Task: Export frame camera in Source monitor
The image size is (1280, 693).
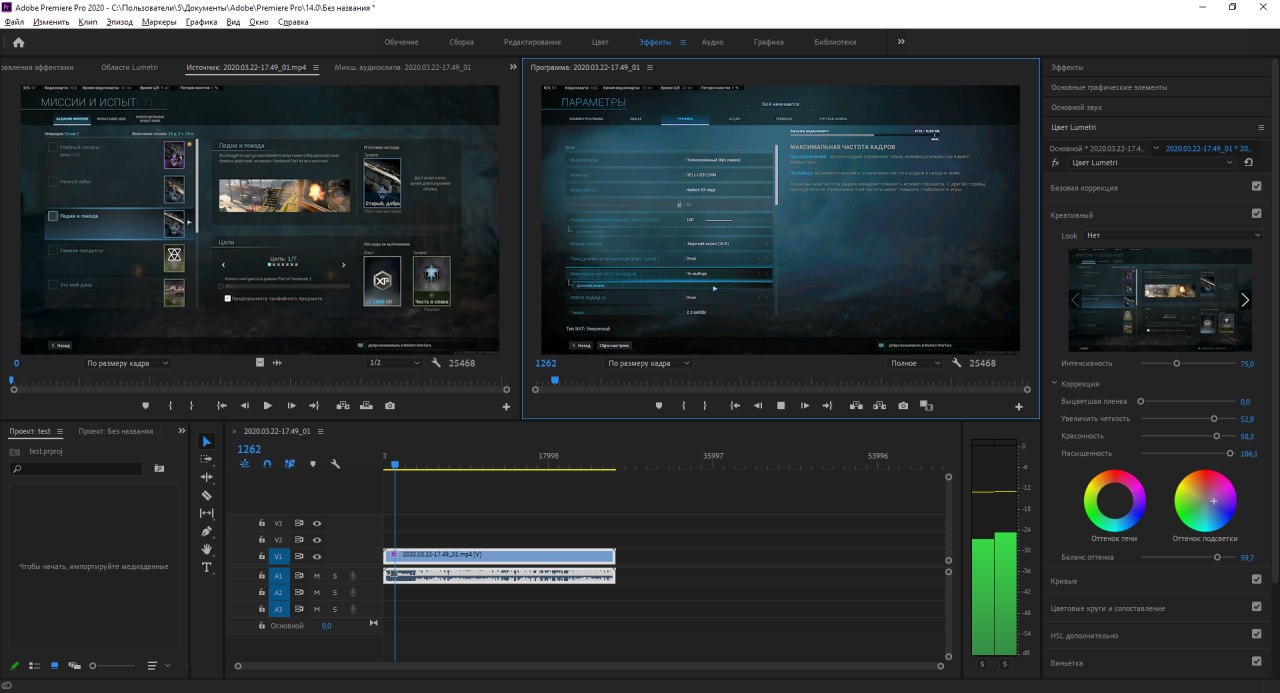Action: (x=389, y=406)
